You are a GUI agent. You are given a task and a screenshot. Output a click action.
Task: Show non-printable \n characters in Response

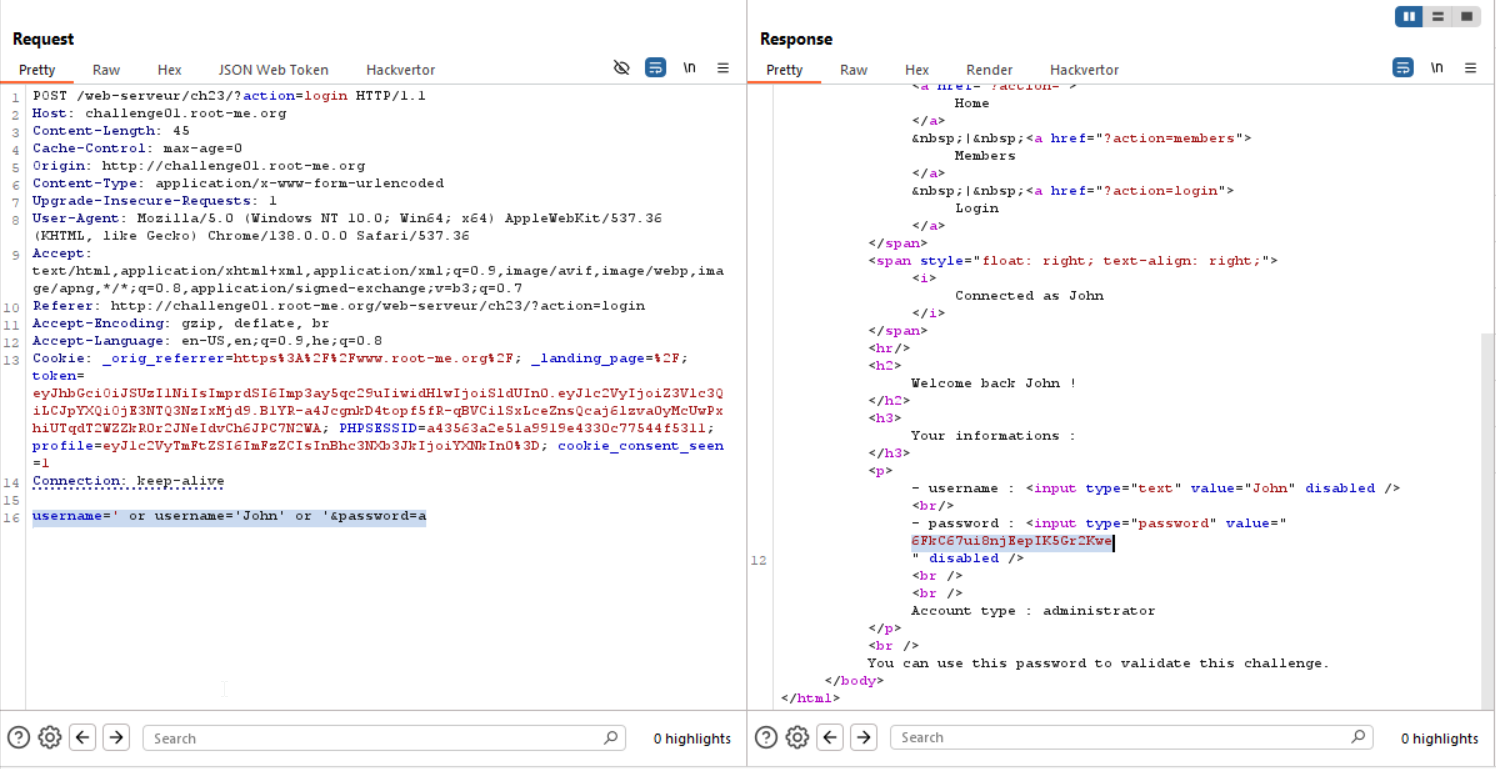click(1437, 68)
